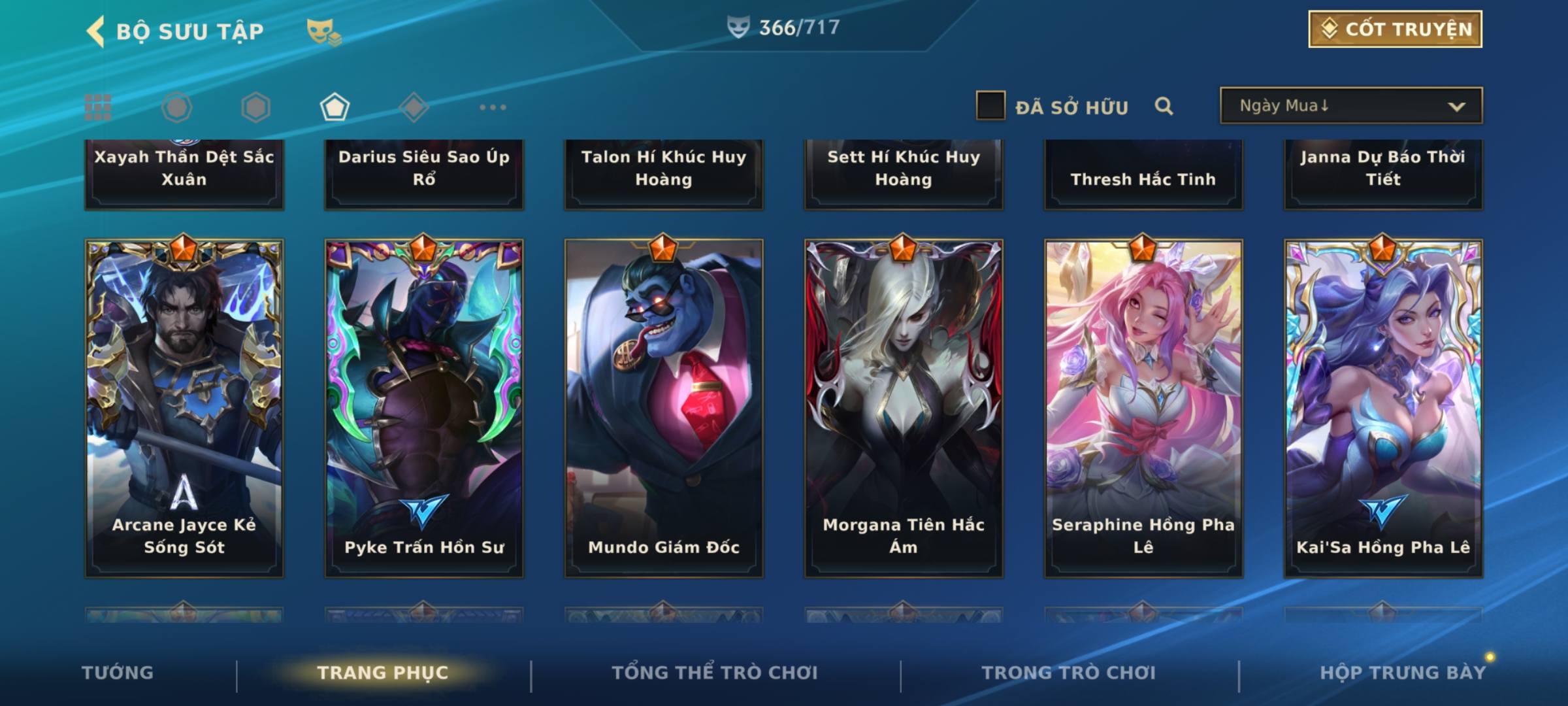
Task: Enable the Đã Sở Hữu checkbox
Action: 990,105
